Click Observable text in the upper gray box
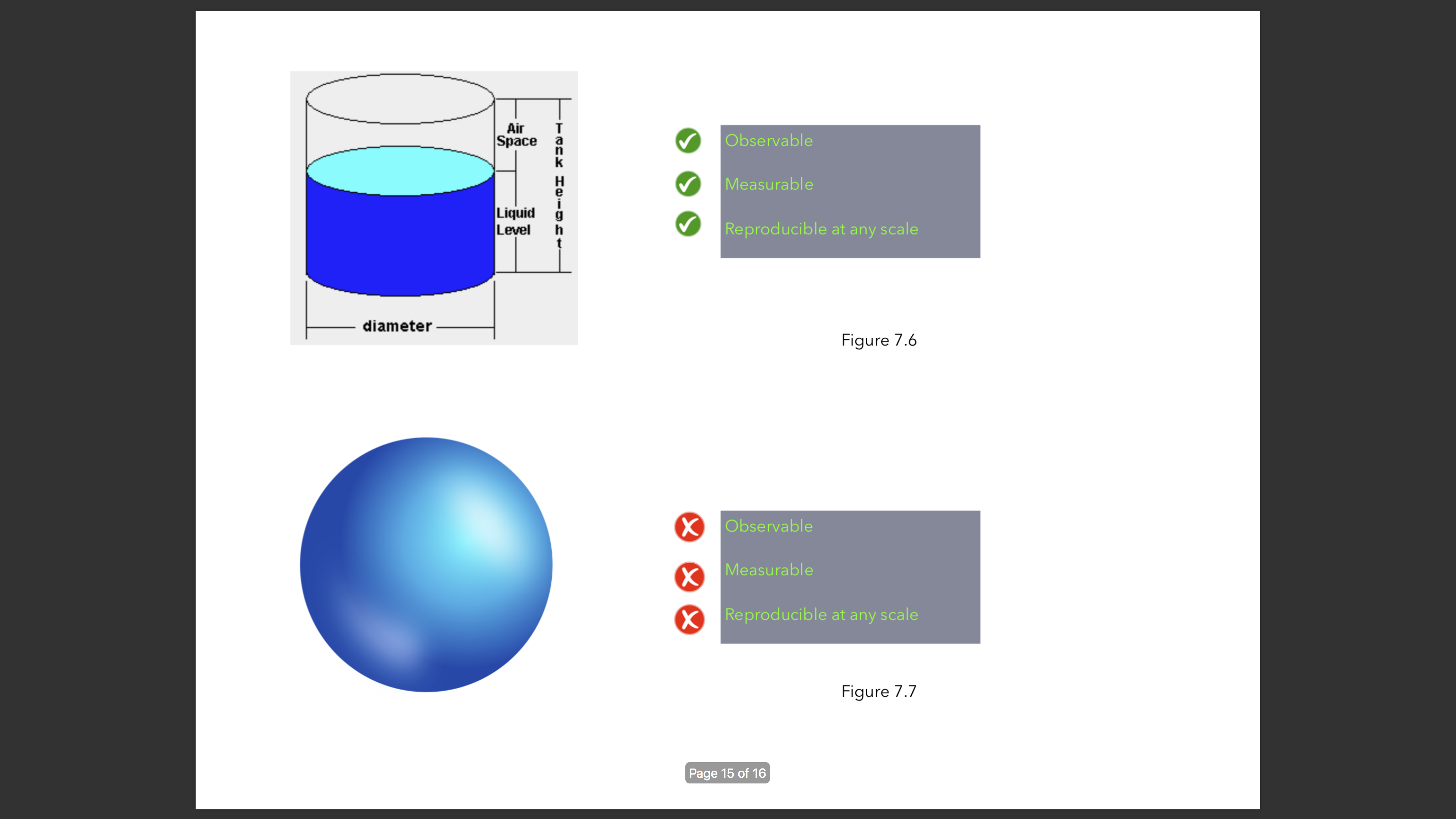This screenshot has height=819, width=1456. point(769,141)
